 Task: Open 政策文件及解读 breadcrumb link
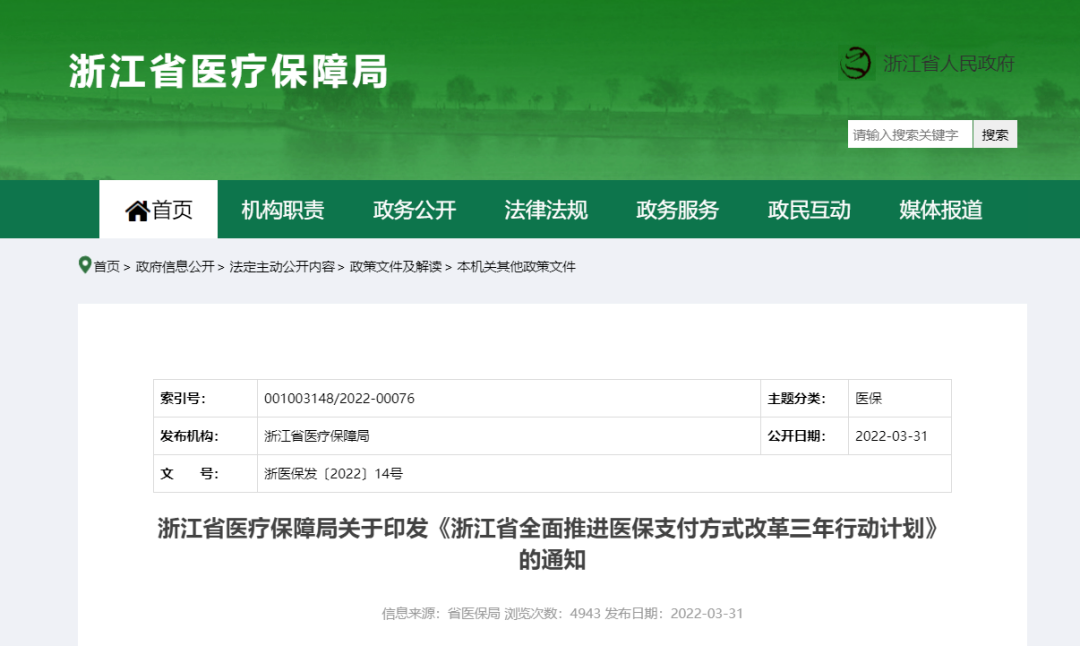pos(395,267)
